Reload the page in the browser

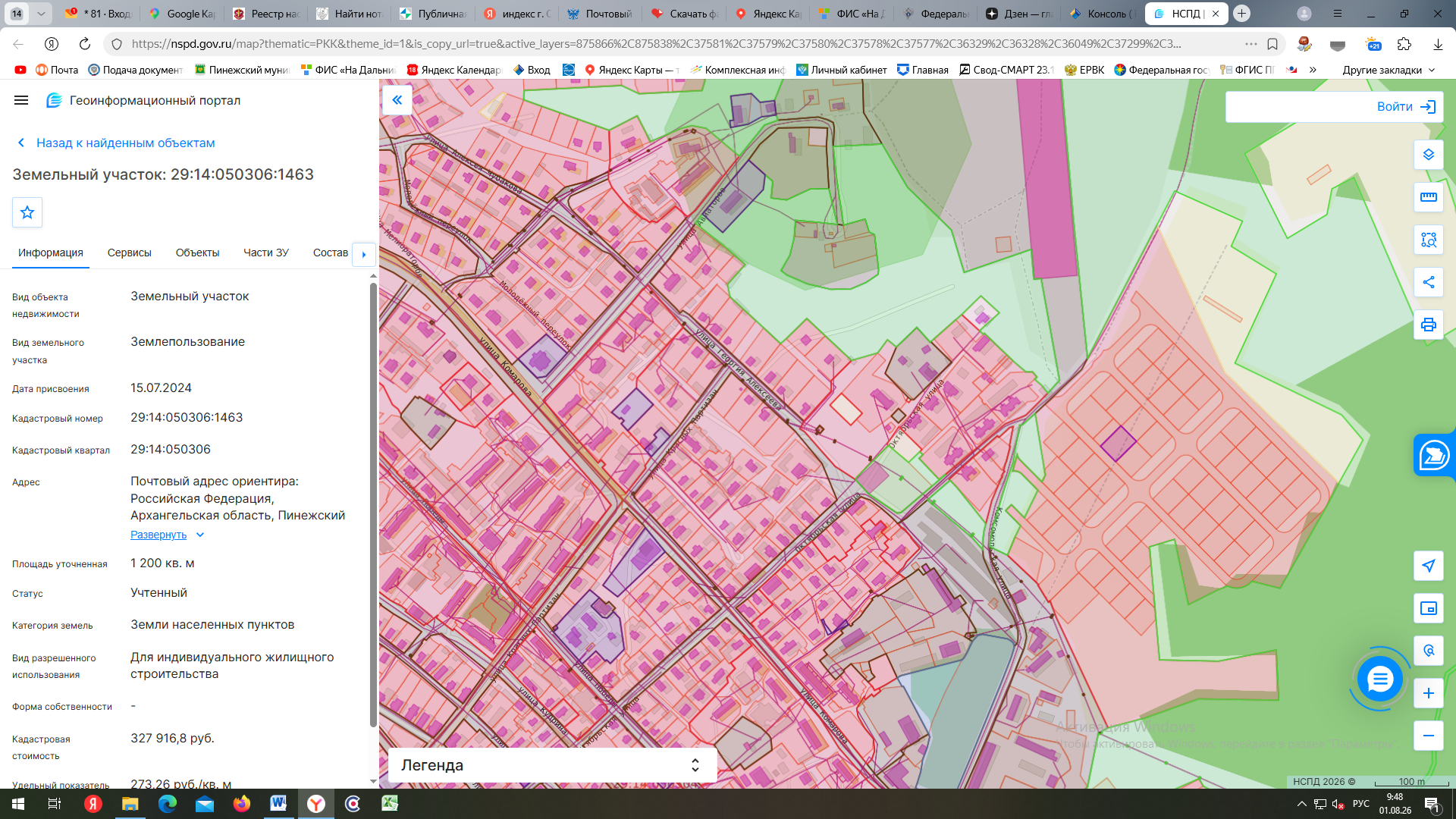(x=85, y=44)
